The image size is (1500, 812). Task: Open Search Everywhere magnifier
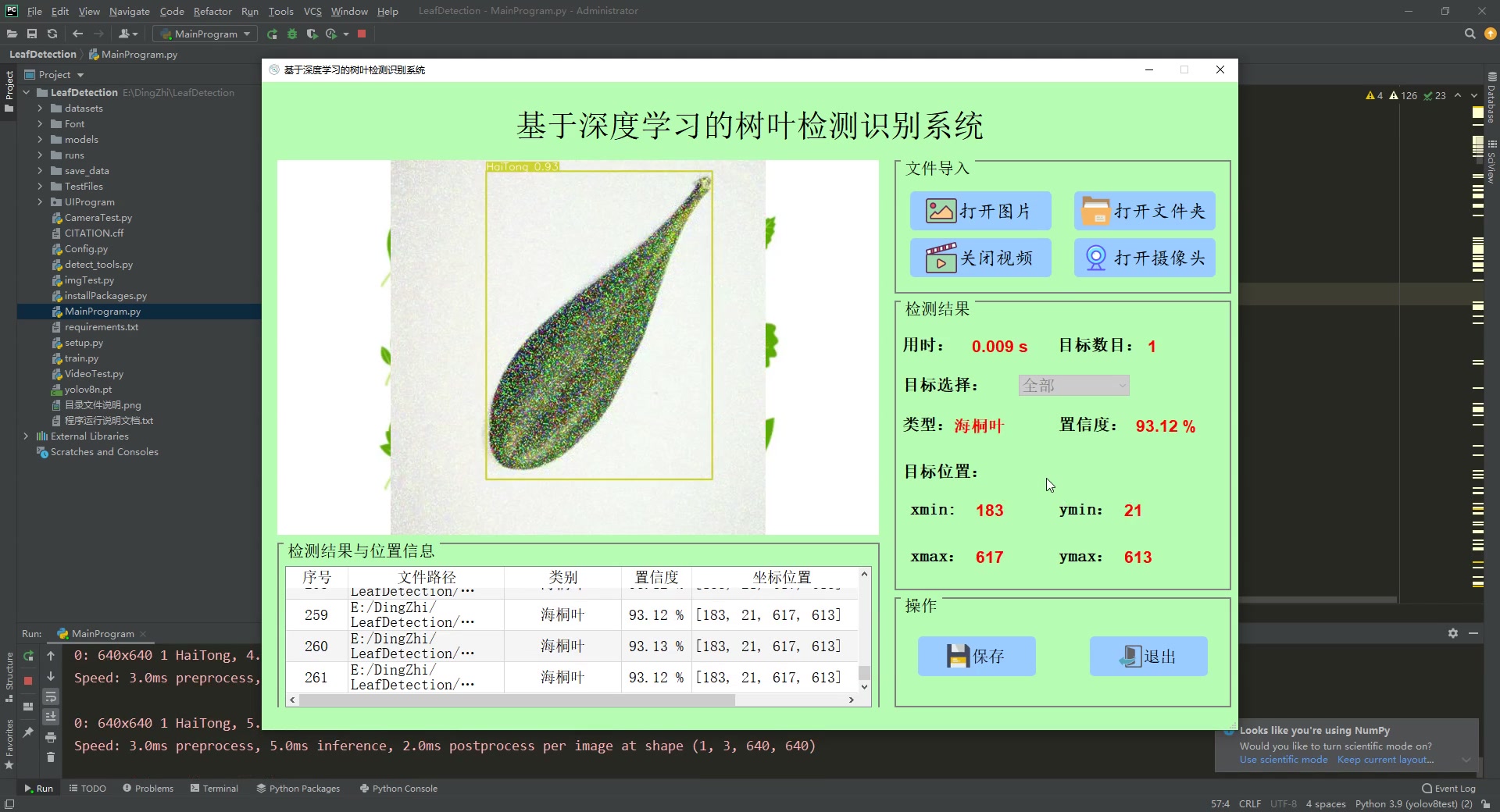pyautogui.click(x=1470, y=34)
